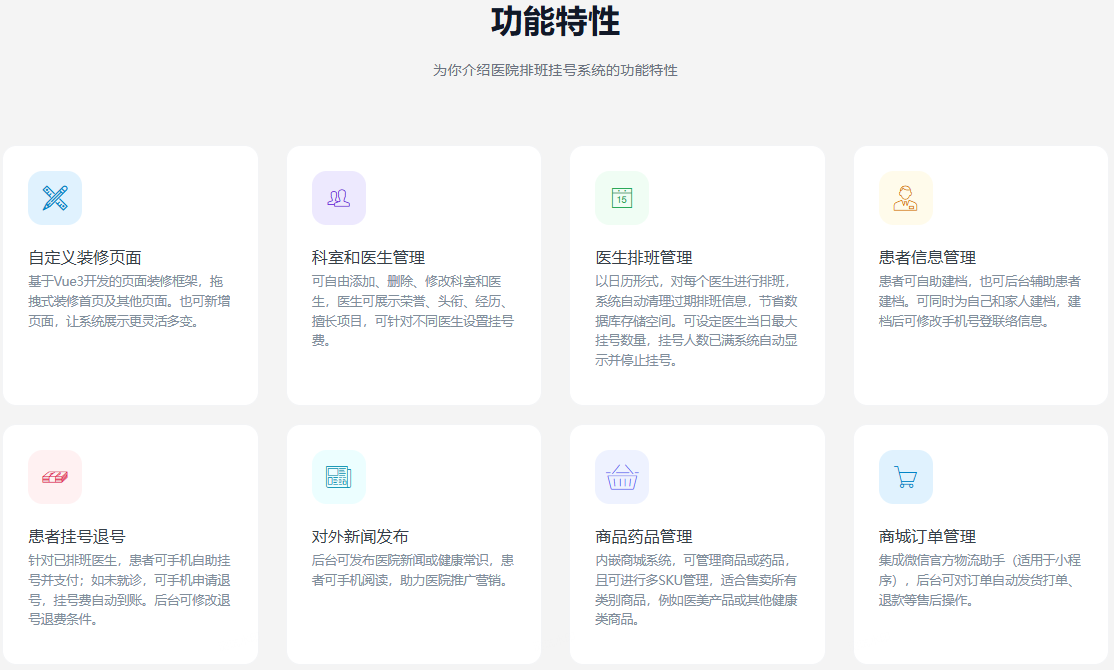Select the 患者信息管理 heading
The width and height of the screenshot is (1114, 670).
pos(927,258)
